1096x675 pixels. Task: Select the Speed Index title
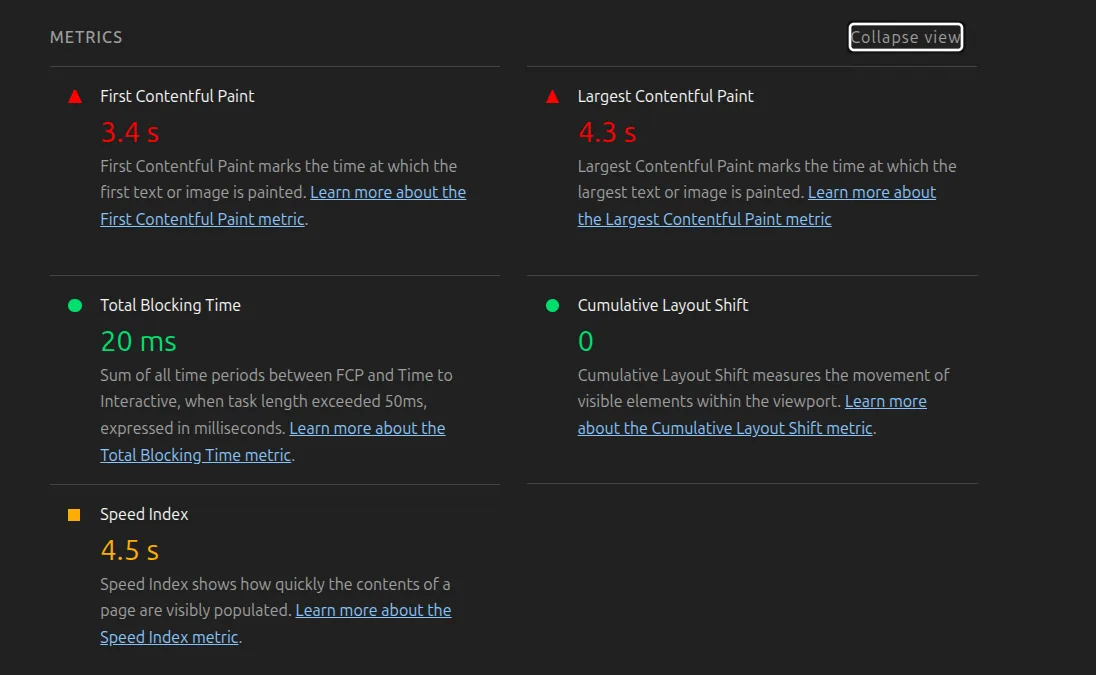(144, 514)
